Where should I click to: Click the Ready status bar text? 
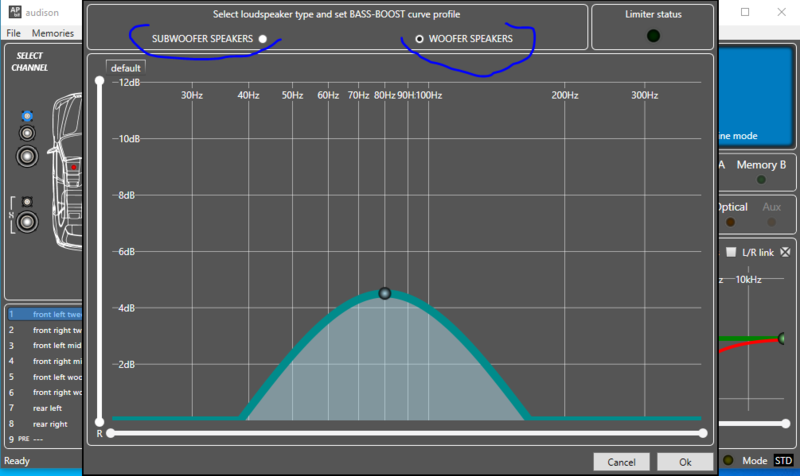[x=17, y=461]
